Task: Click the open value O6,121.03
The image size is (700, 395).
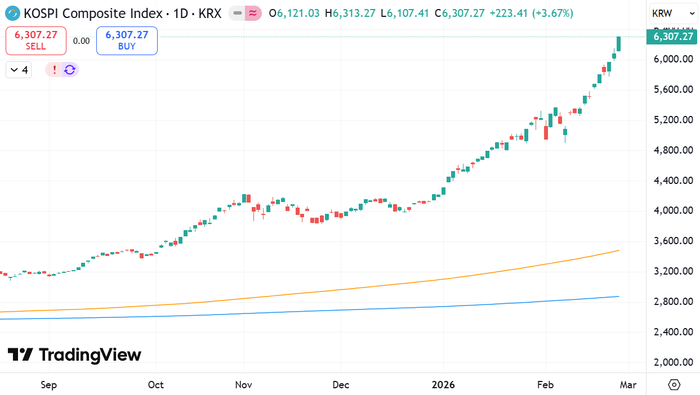Action: [x=294, y=13]
